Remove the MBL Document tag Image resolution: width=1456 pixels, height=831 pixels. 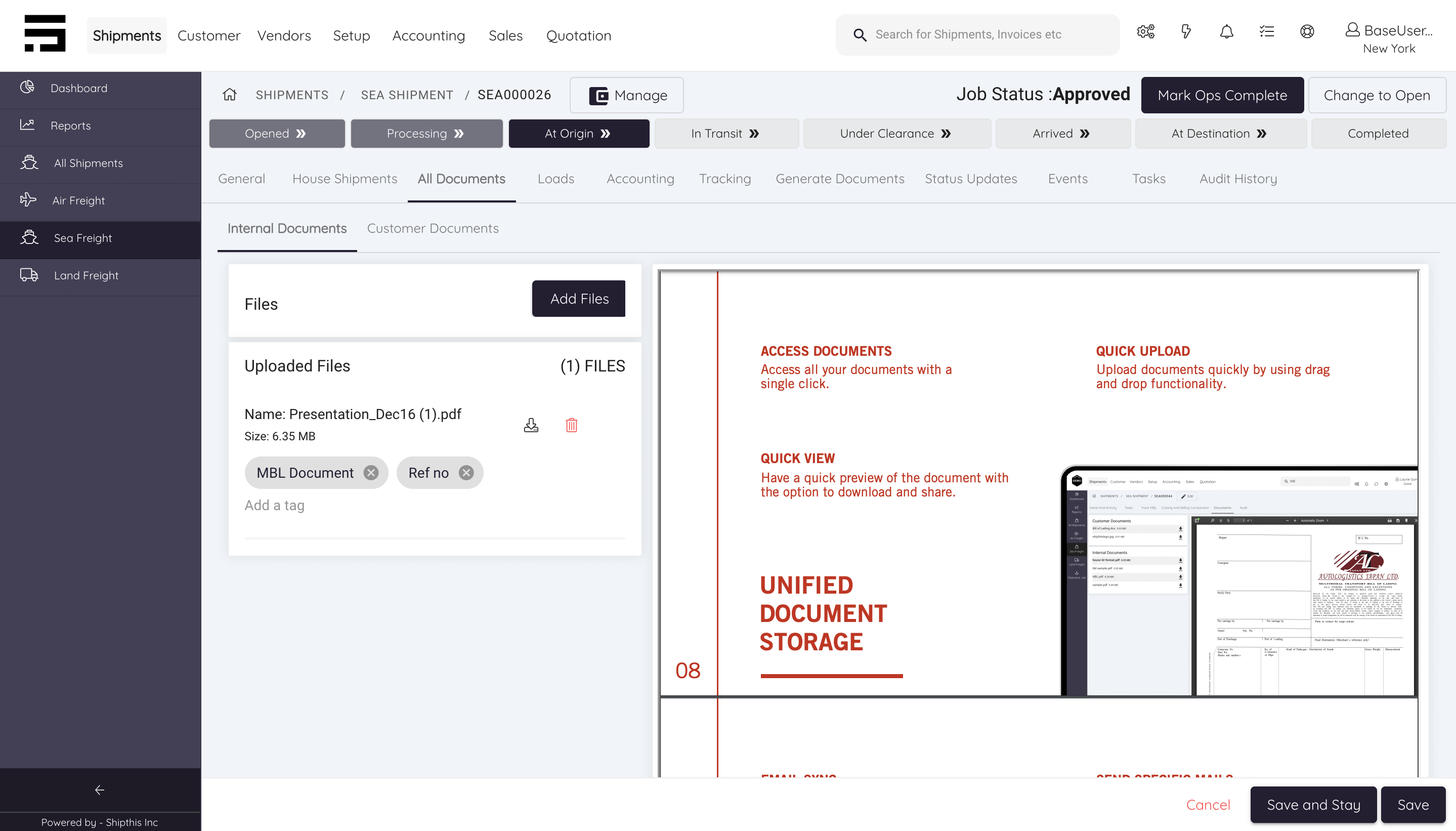coord(371,472)
